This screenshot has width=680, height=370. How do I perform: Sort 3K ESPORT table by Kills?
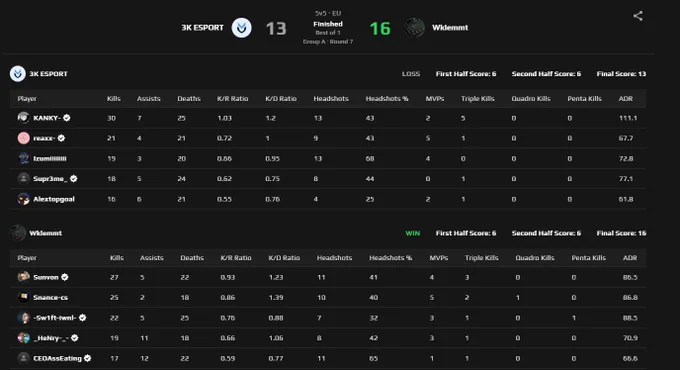(114, 98)
